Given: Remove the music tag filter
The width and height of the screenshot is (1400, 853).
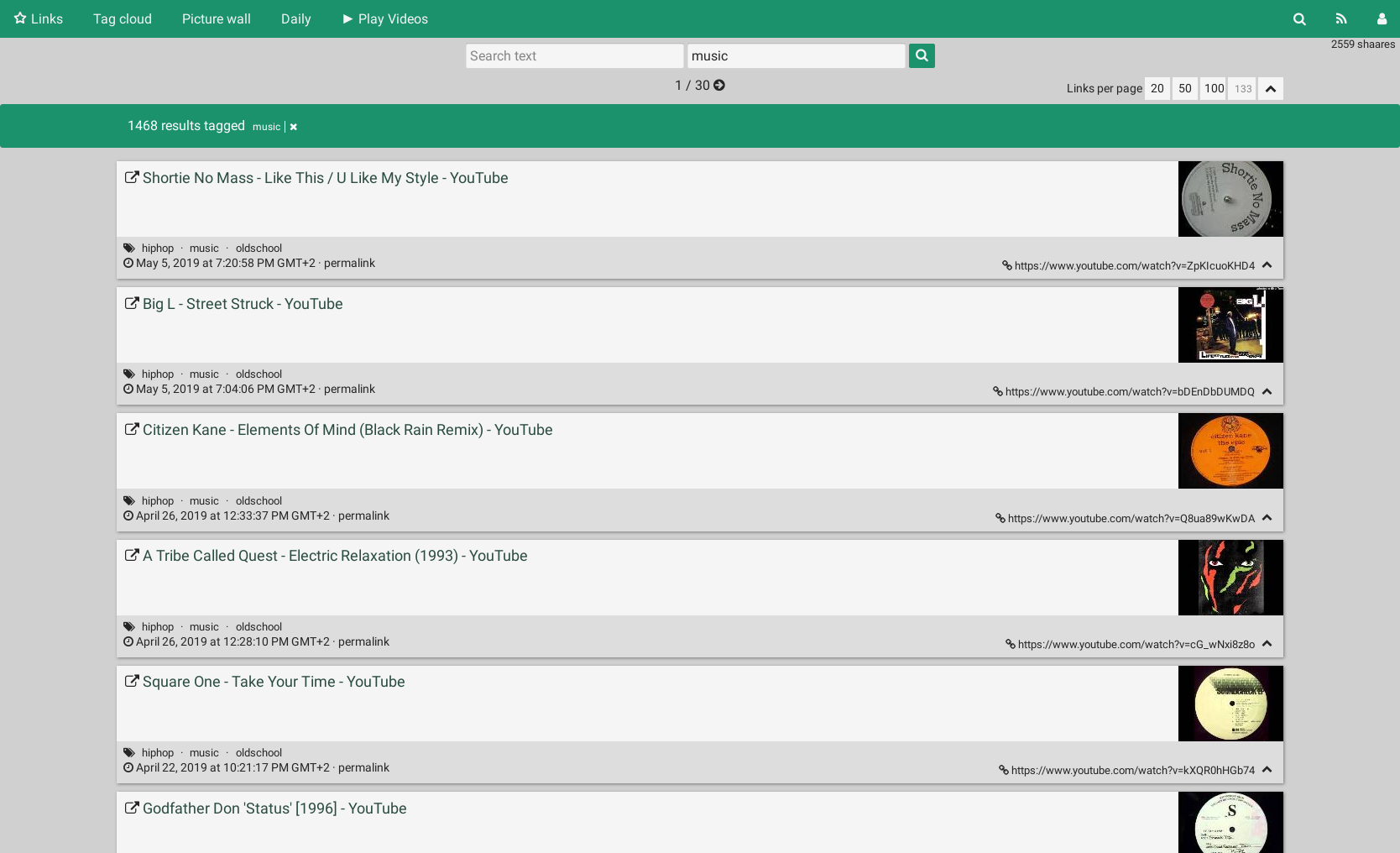Looking at the screenshot, I should click(294, 127).
